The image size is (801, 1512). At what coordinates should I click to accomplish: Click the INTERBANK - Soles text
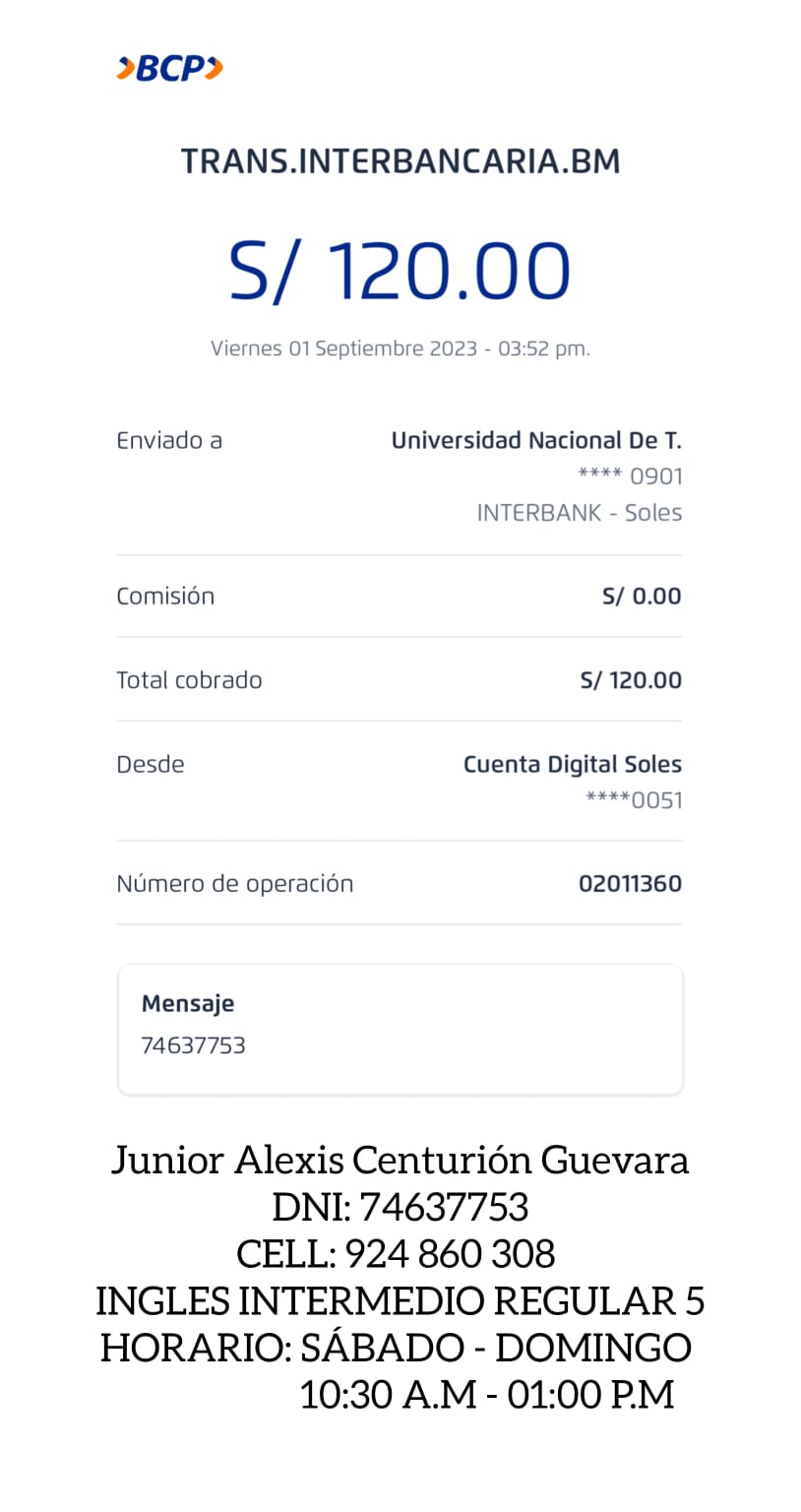pos(579,513)
